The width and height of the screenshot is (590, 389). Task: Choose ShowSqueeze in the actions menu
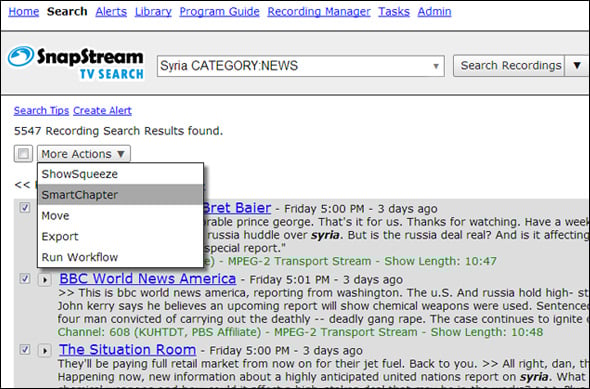click(x=120, y=174)
